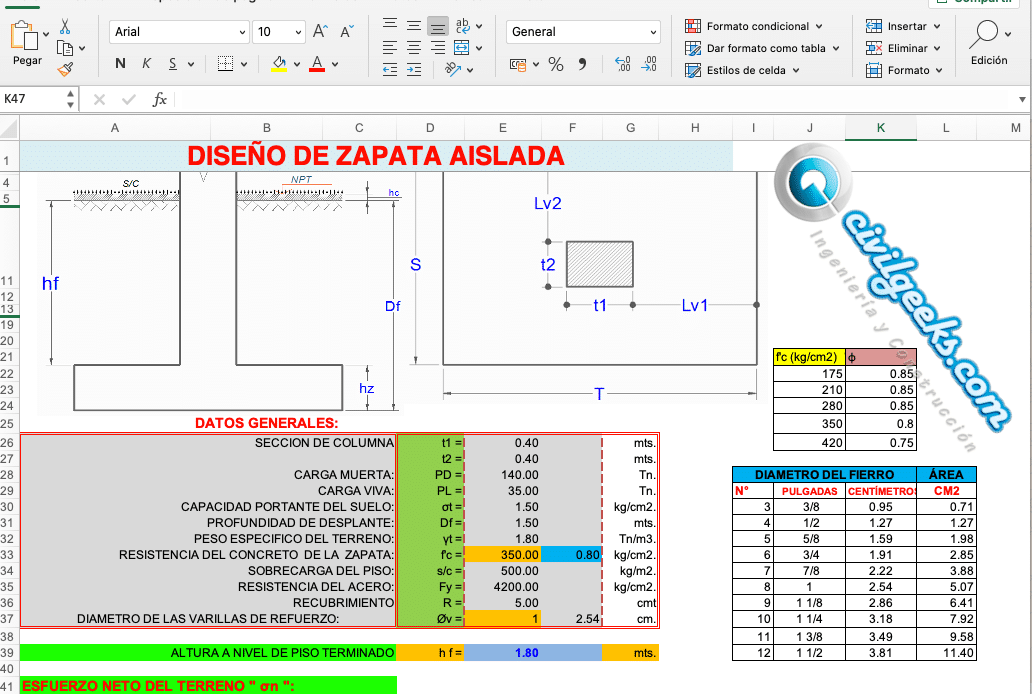
Task: Select the Fy value cell 4200.00
Action: click(x=502, y=587)
